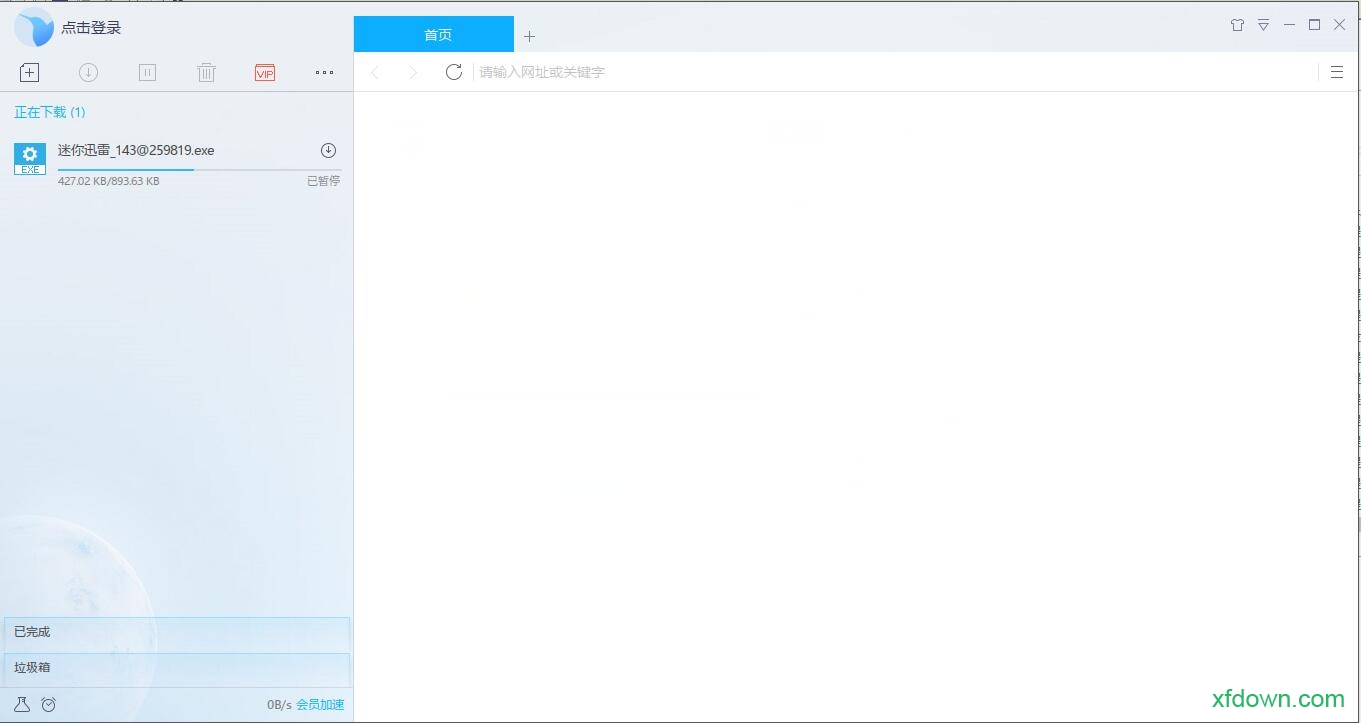Resume download using arrow beside 迷你迅雷 file
This screenshot has width=1361, height=723.
coord(328,150)
